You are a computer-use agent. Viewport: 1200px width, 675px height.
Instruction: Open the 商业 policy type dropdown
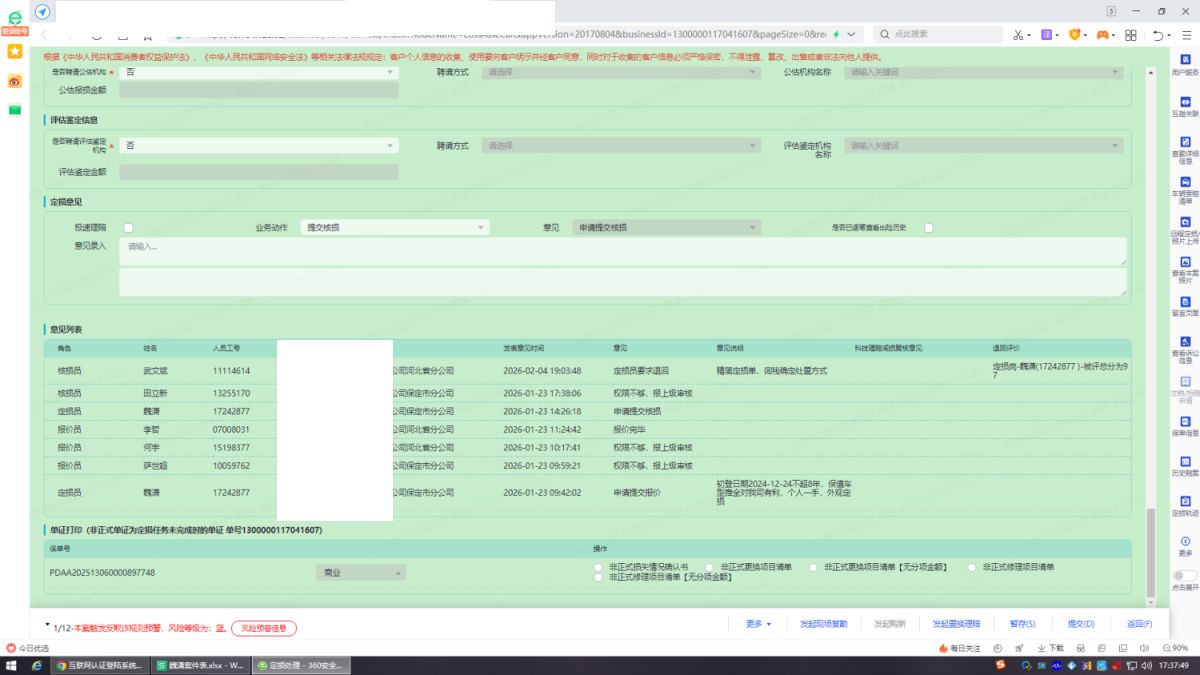pyautogui.click(x=360, y=573)
